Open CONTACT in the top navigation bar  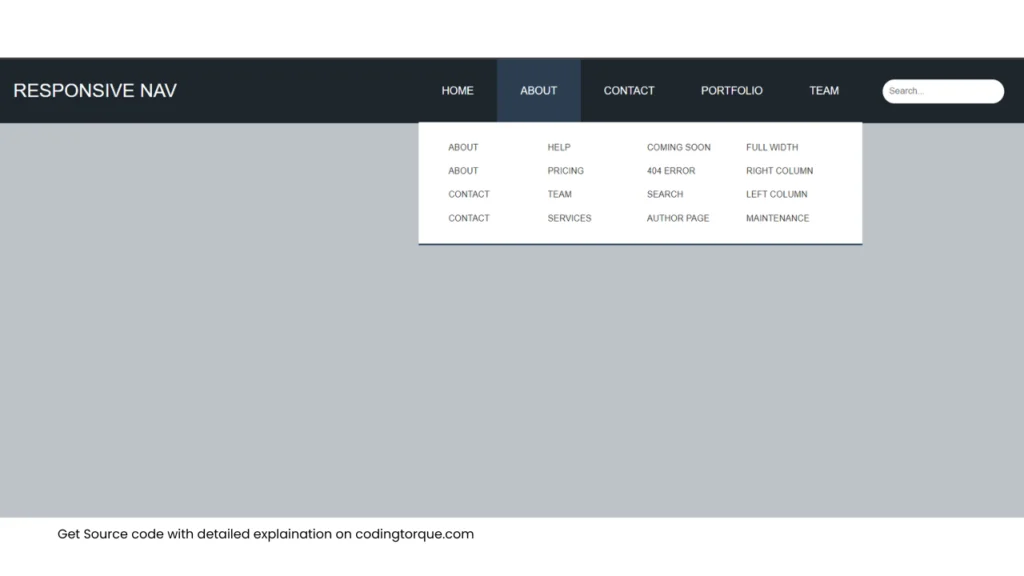pos(629,91)
